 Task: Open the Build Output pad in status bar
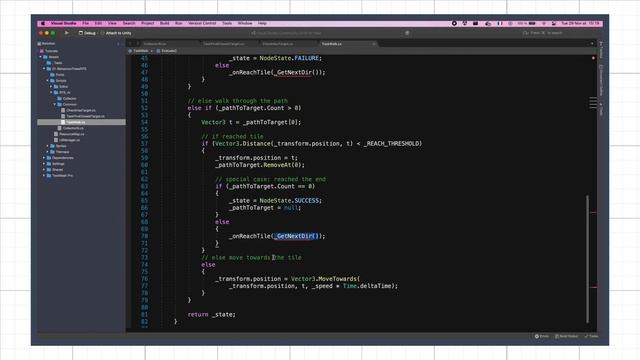[567, 336]
